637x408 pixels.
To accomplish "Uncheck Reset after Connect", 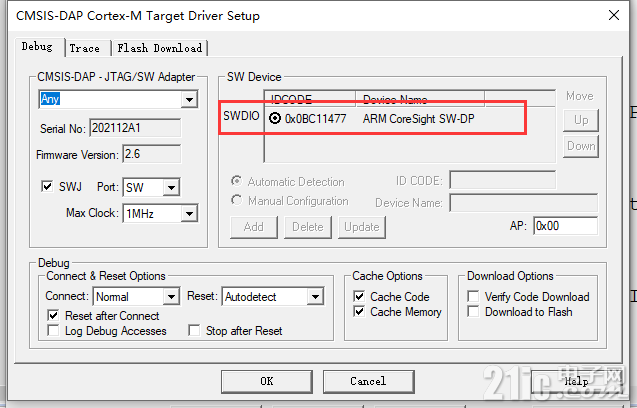I will click(x=53, y=315).
